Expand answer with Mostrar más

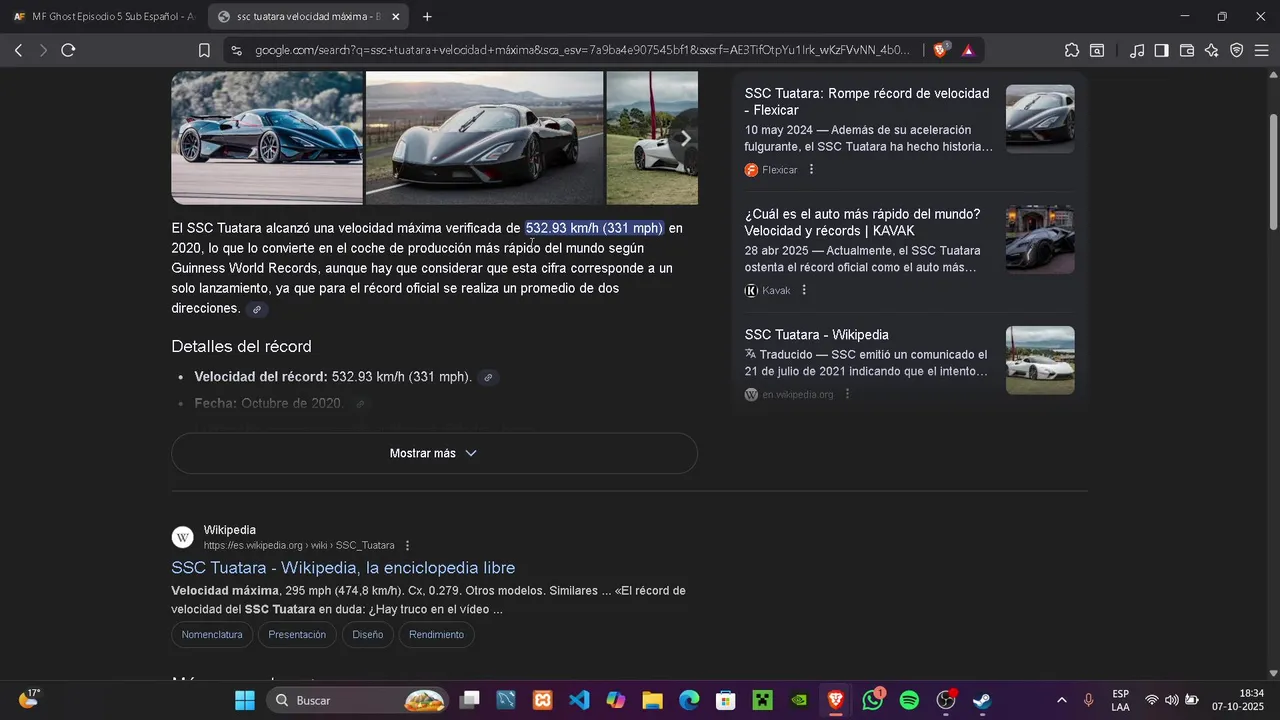[434, 453]
